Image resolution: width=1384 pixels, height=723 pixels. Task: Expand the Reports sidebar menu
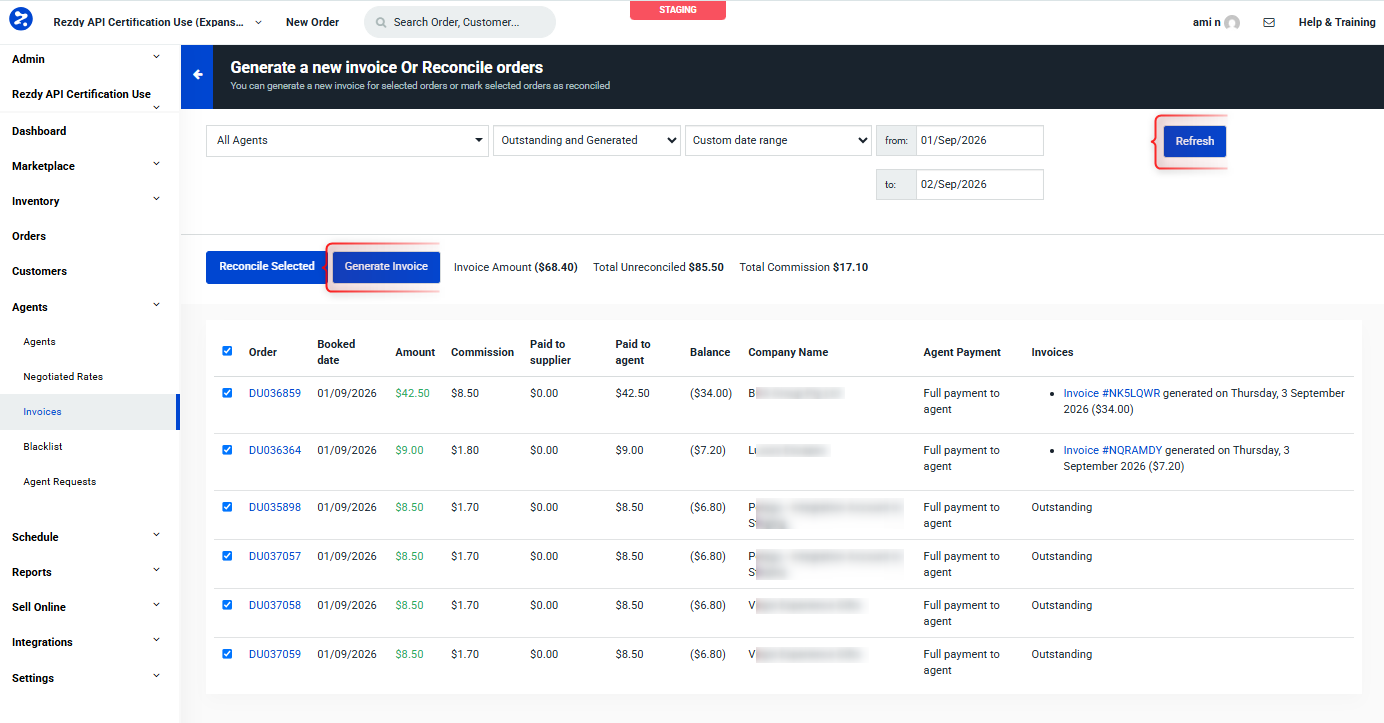tap(156, 571)
